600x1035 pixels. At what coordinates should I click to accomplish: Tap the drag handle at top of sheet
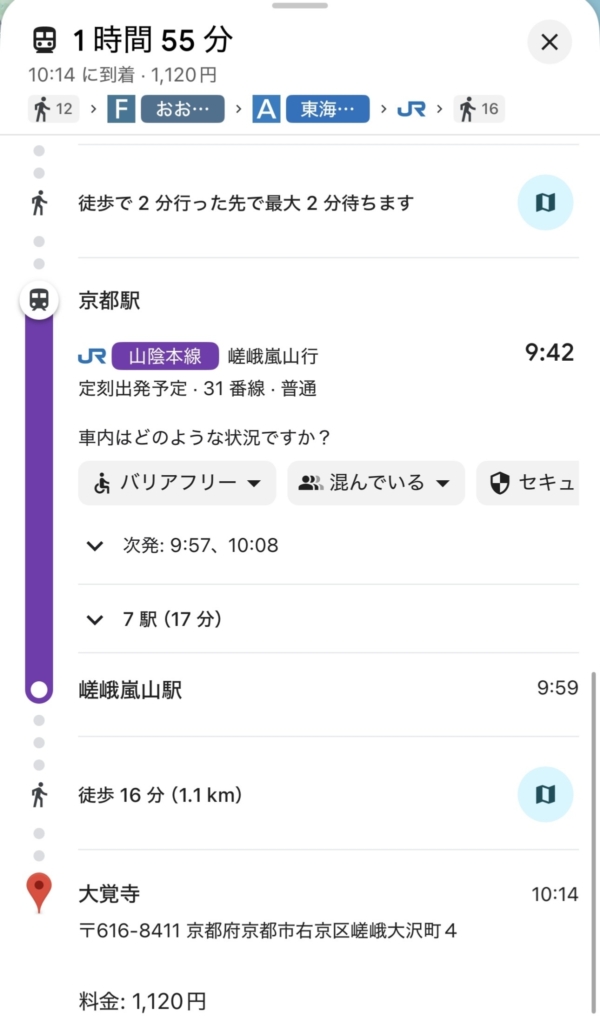pyautogui.click(x=299, y=6)
